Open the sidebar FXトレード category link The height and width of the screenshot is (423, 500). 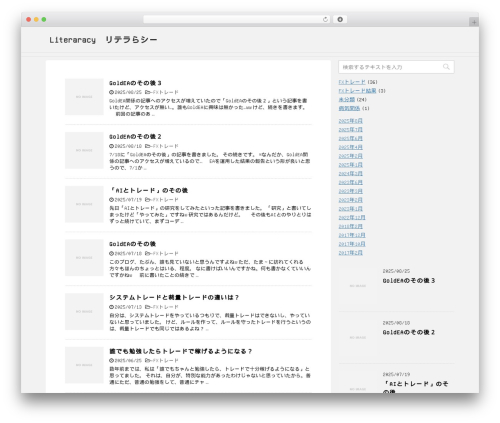352,82
